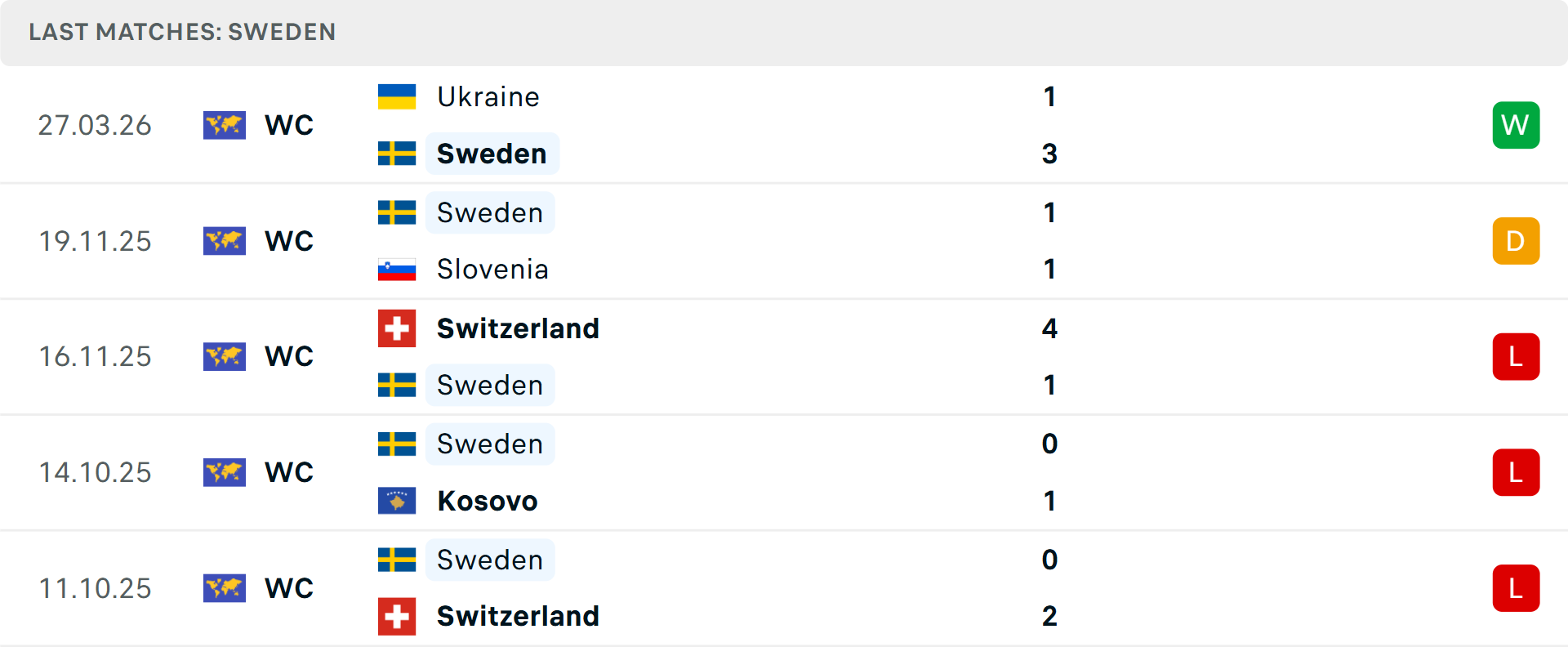
Task: Click the Last Matches: Sweden header
Action: pyautogui.click(x=182, y=32)
